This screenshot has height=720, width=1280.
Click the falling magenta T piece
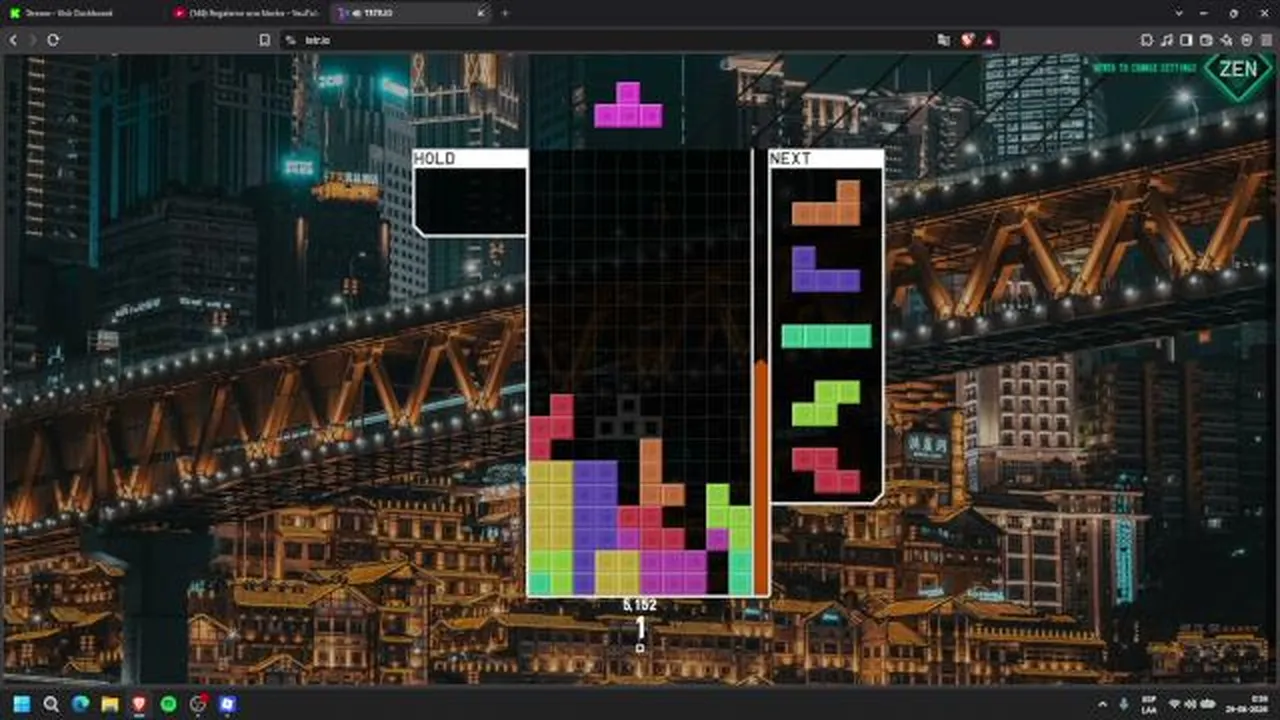[628, 105]
